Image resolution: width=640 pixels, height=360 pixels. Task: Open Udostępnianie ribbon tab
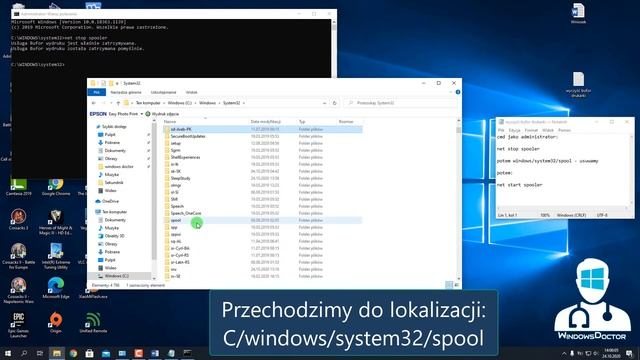coord(163,93)
